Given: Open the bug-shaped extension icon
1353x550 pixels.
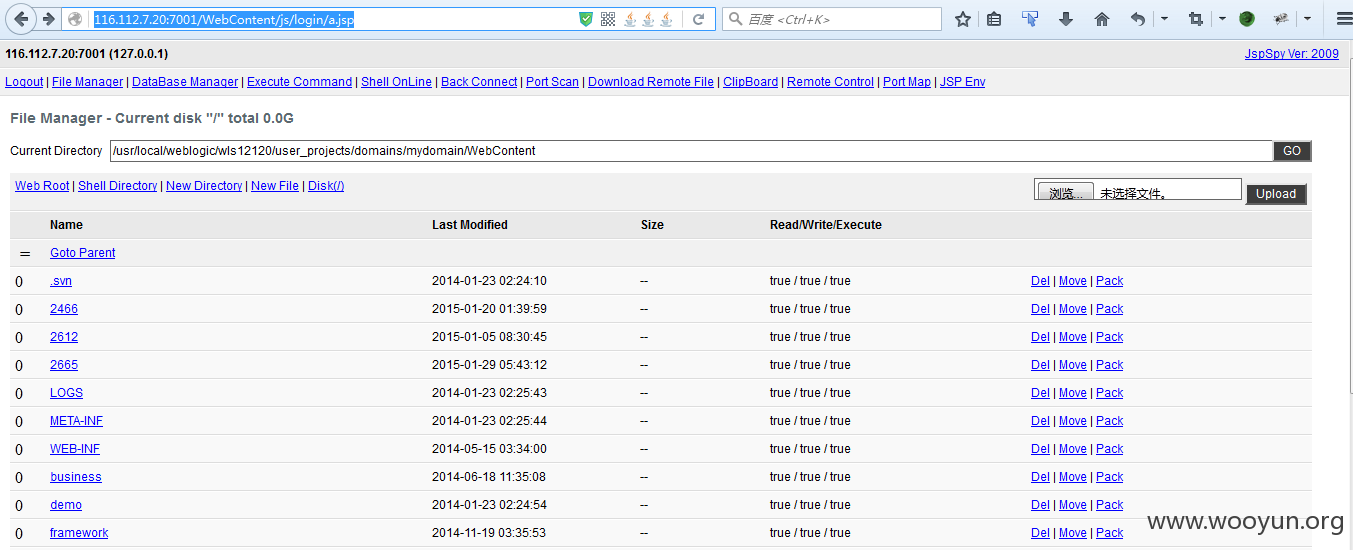Looking at the screenshot, I should pos(1281,19).
